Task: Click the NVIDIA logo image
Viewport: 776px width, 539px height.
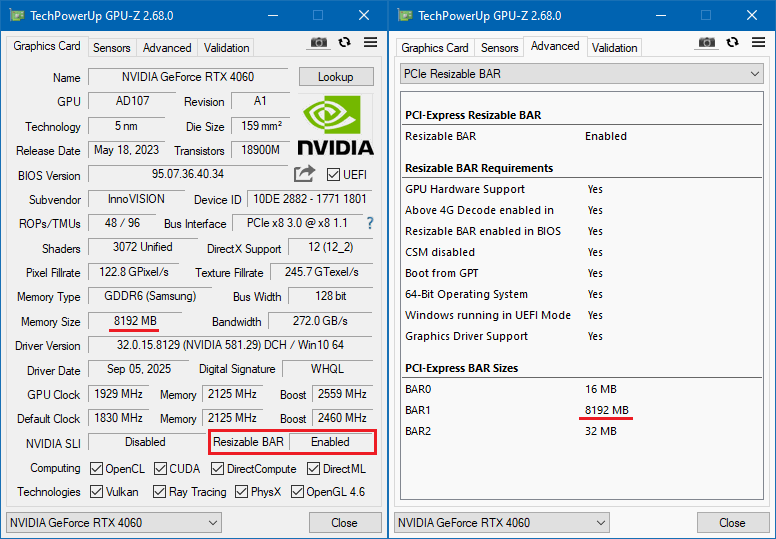Action: click(x=336, y=126)
